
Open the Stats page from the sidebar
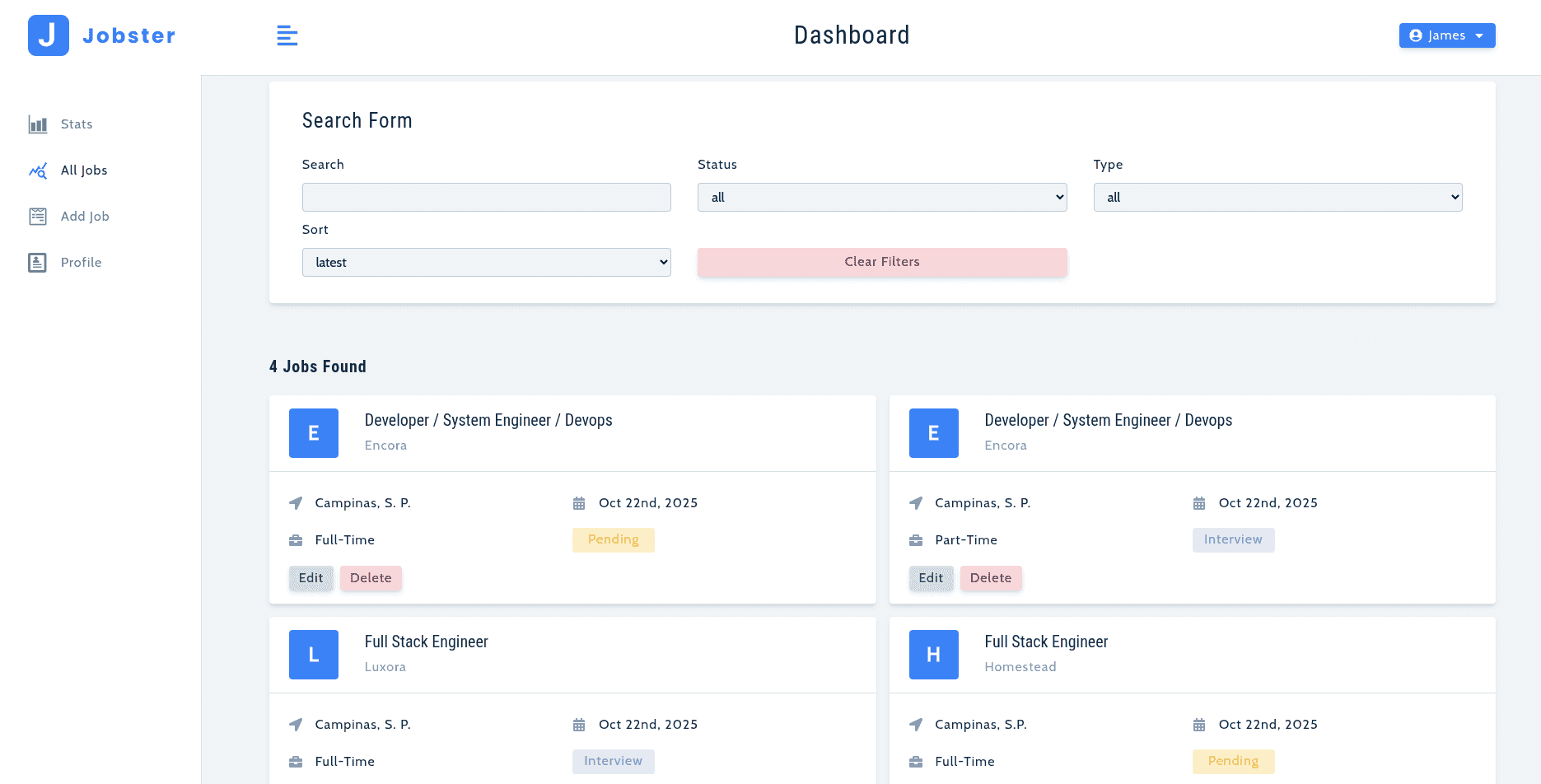76,124
